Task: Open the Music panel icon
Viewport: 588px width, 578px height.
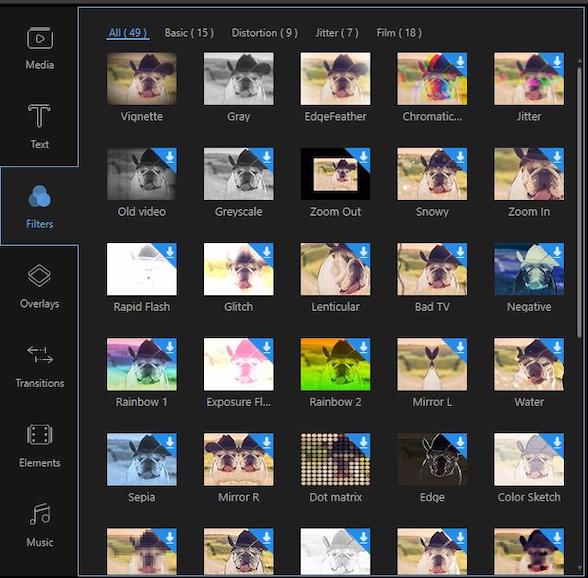Action: click(x=40, y=514)
